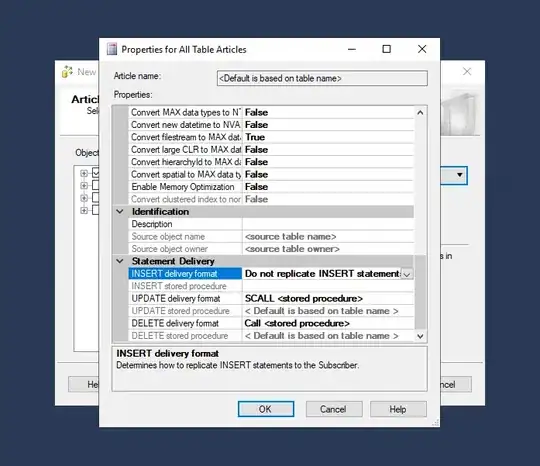
Task: Toggle the checked first checkbox in wizard tree
Action: (95, 173)
